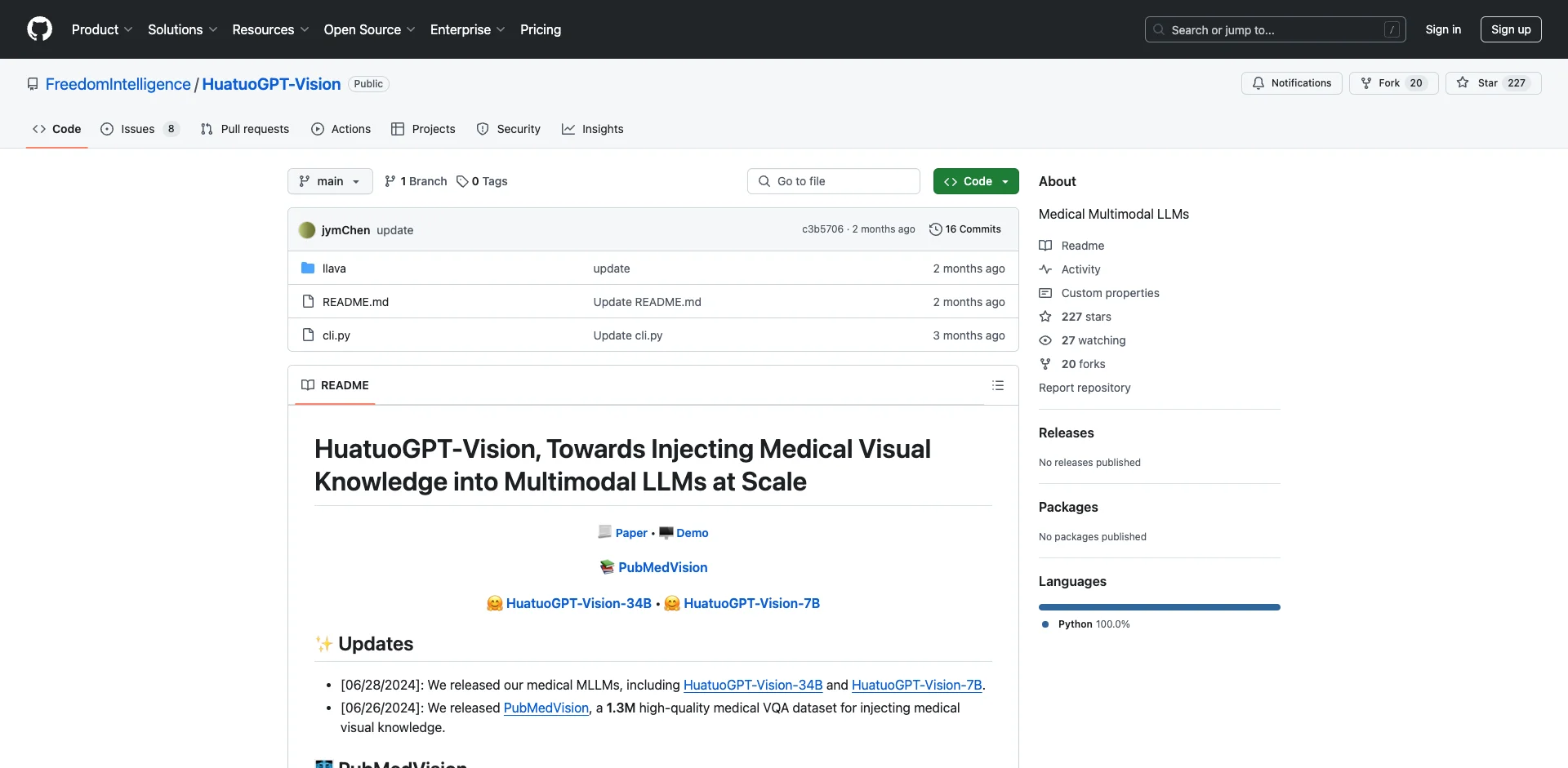This screenshot has height=768, width=1568.
Task: Click the magnifier in Go to file box
Action: [x=764, y=181]
